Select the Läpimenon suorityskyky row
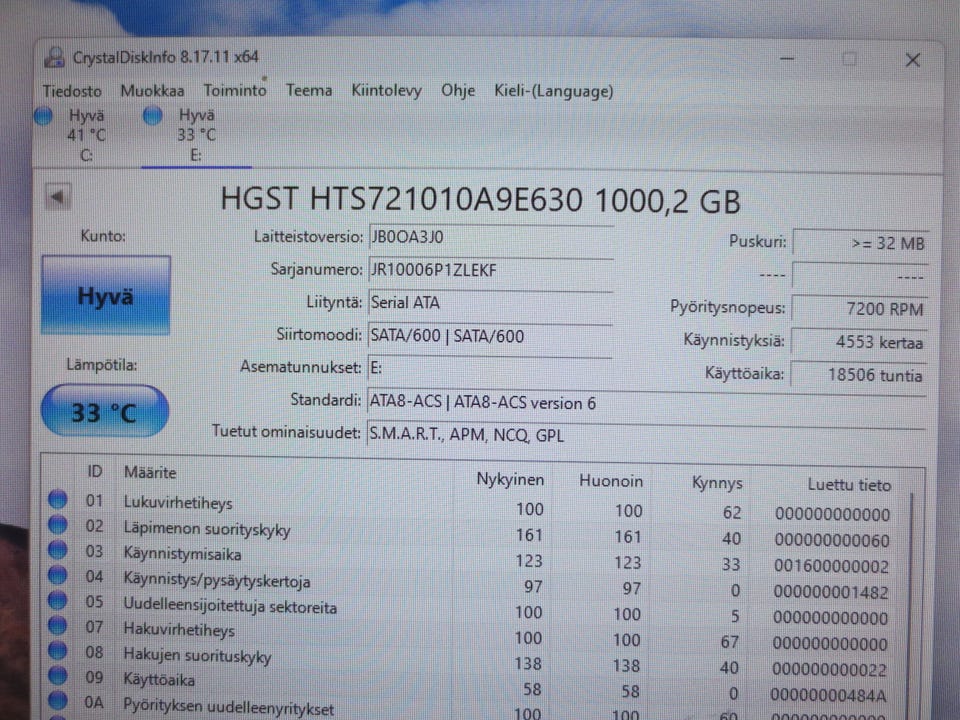Screen dimensions: 960x720 click(x=471, y=532)
